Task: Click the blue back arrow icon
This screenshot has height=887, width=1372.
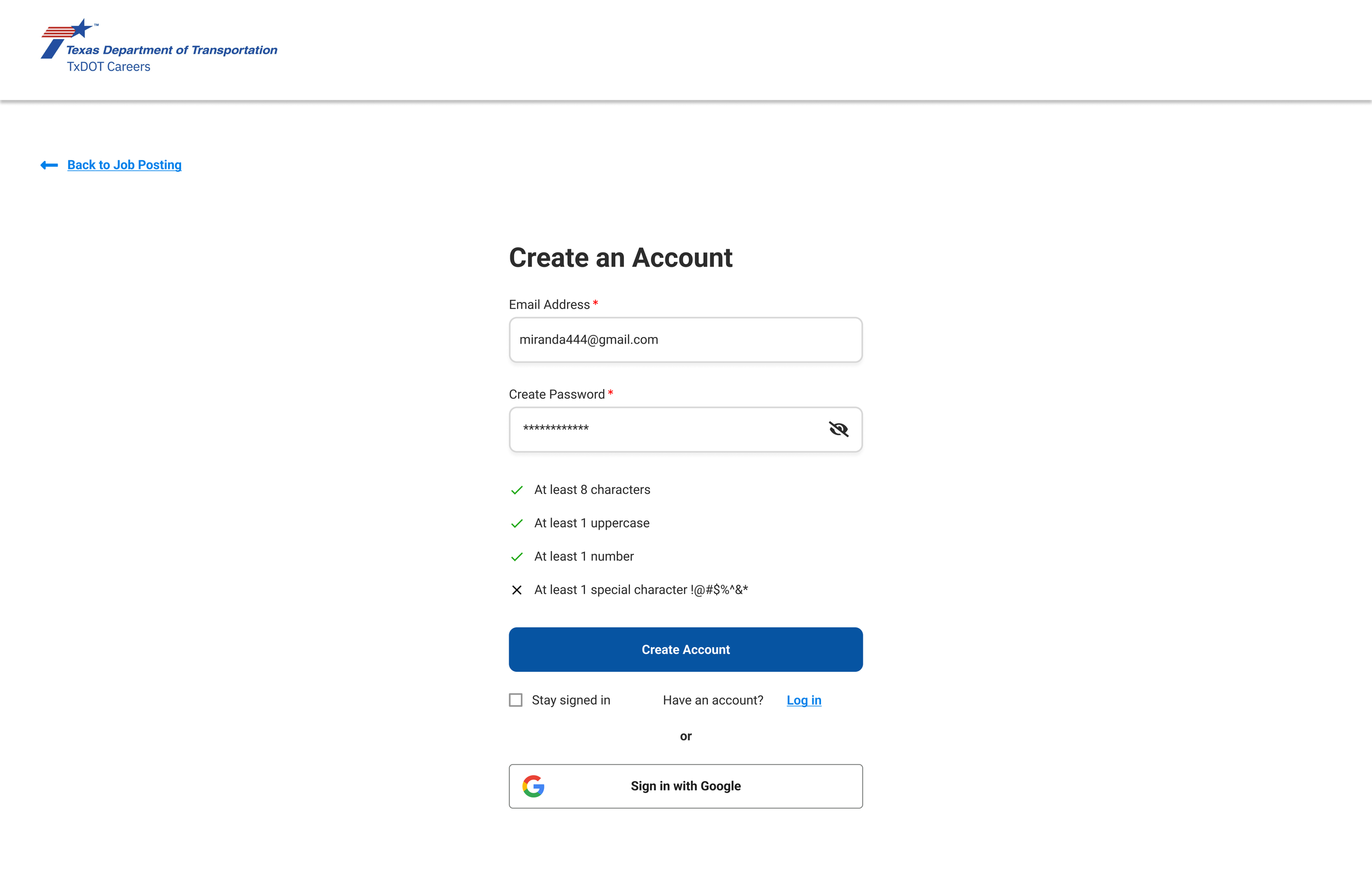Action: (49, 165)
